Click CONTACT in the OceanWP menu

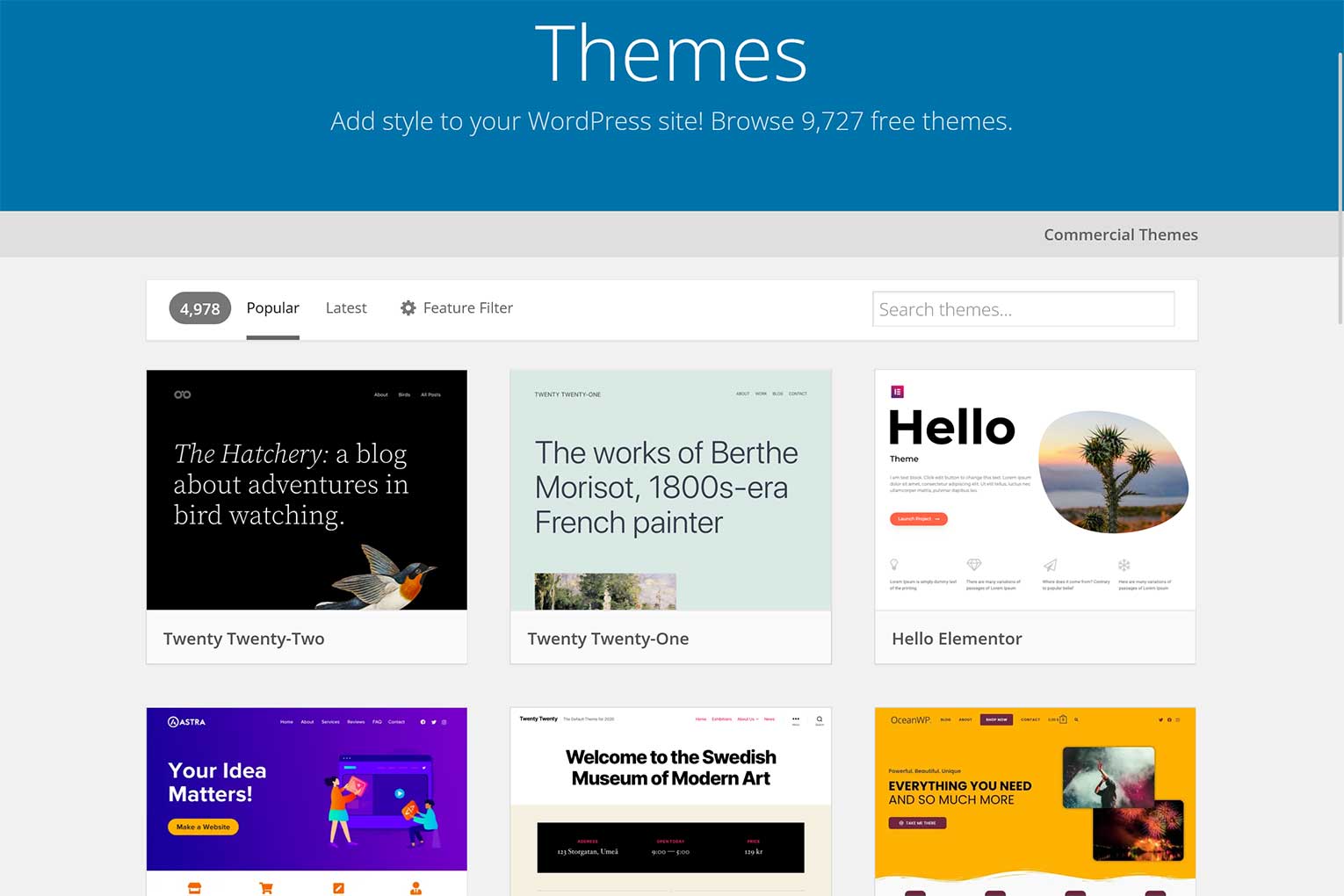point(1030,719)
